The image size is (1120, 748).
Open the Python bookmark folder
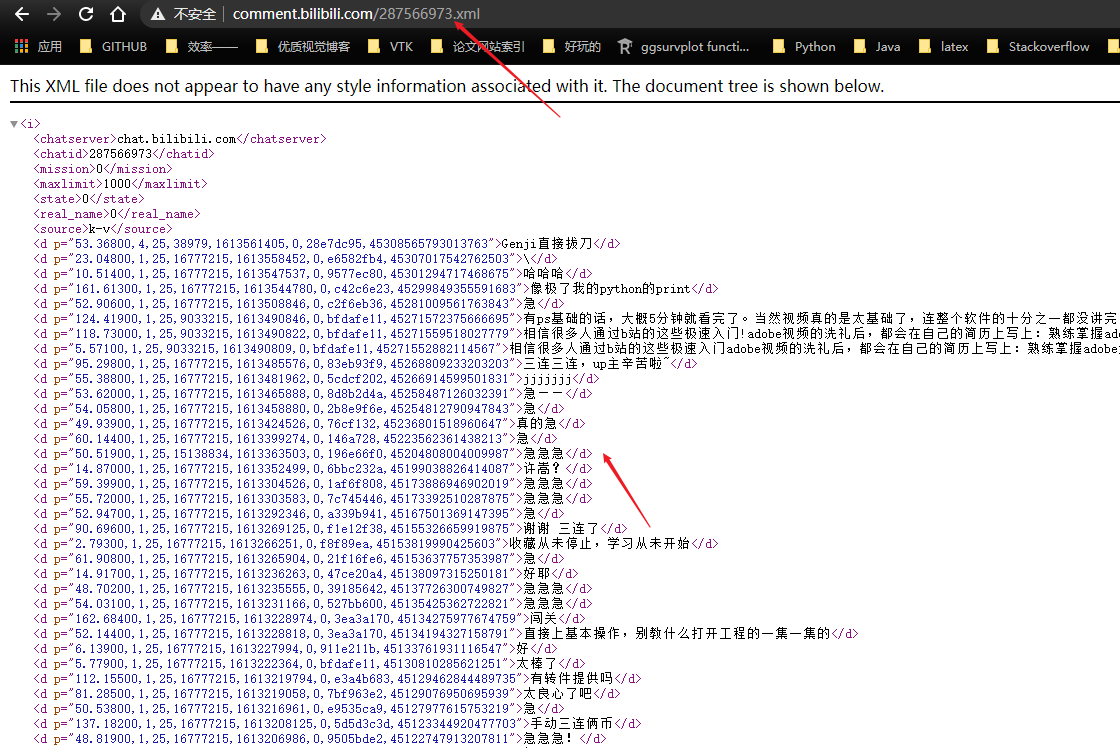pyautogui.click(x=805, y=46)
